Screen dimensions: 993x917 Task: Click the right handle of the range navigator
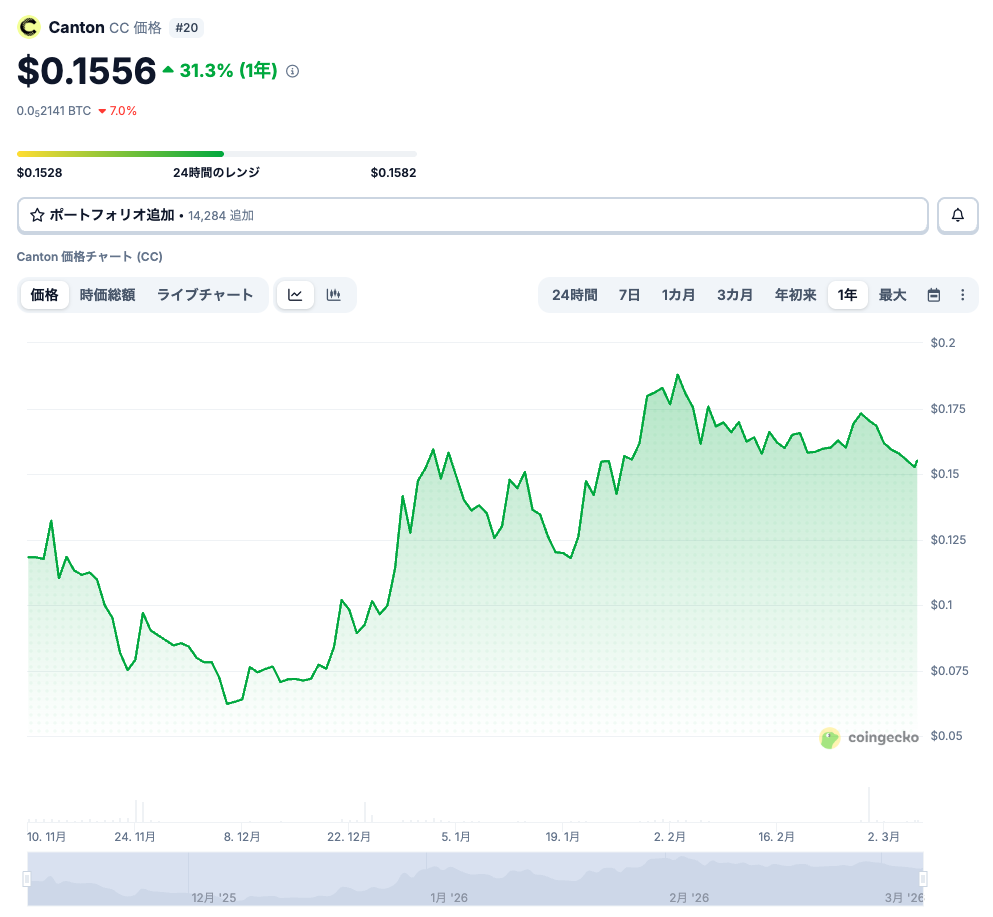(x=923, y=879)
